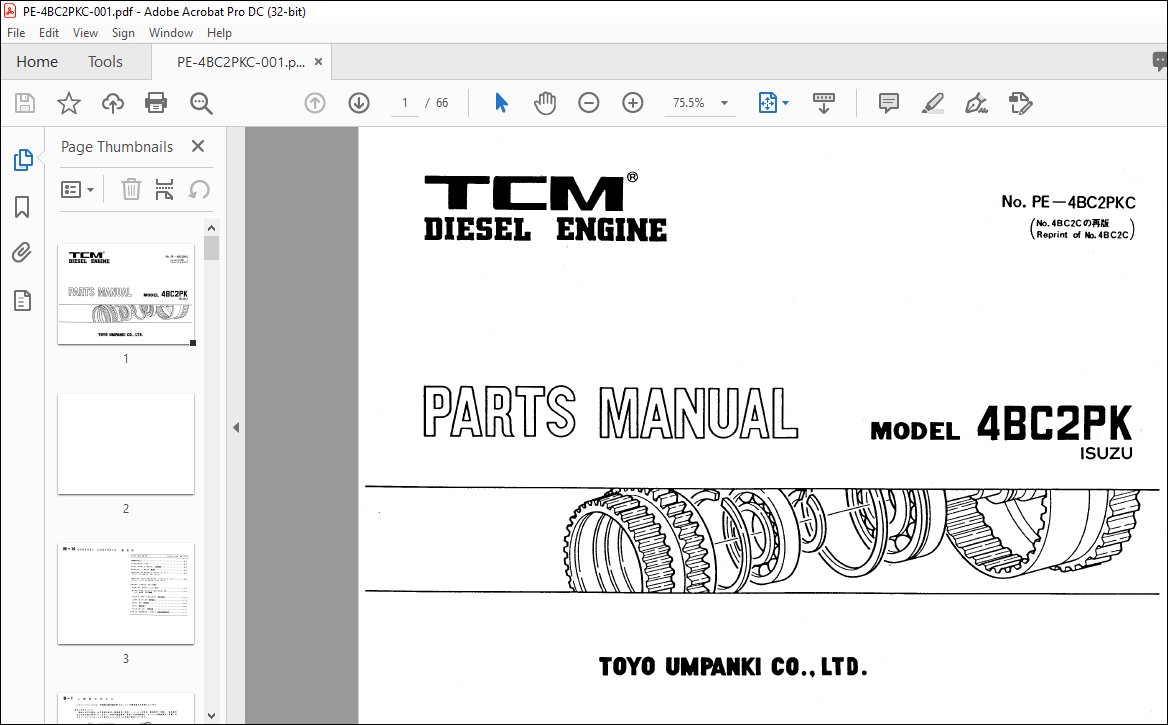Click thumbnails scrollbar up arrow
This screenshot has height=725, width=1168.
point(212,228)
